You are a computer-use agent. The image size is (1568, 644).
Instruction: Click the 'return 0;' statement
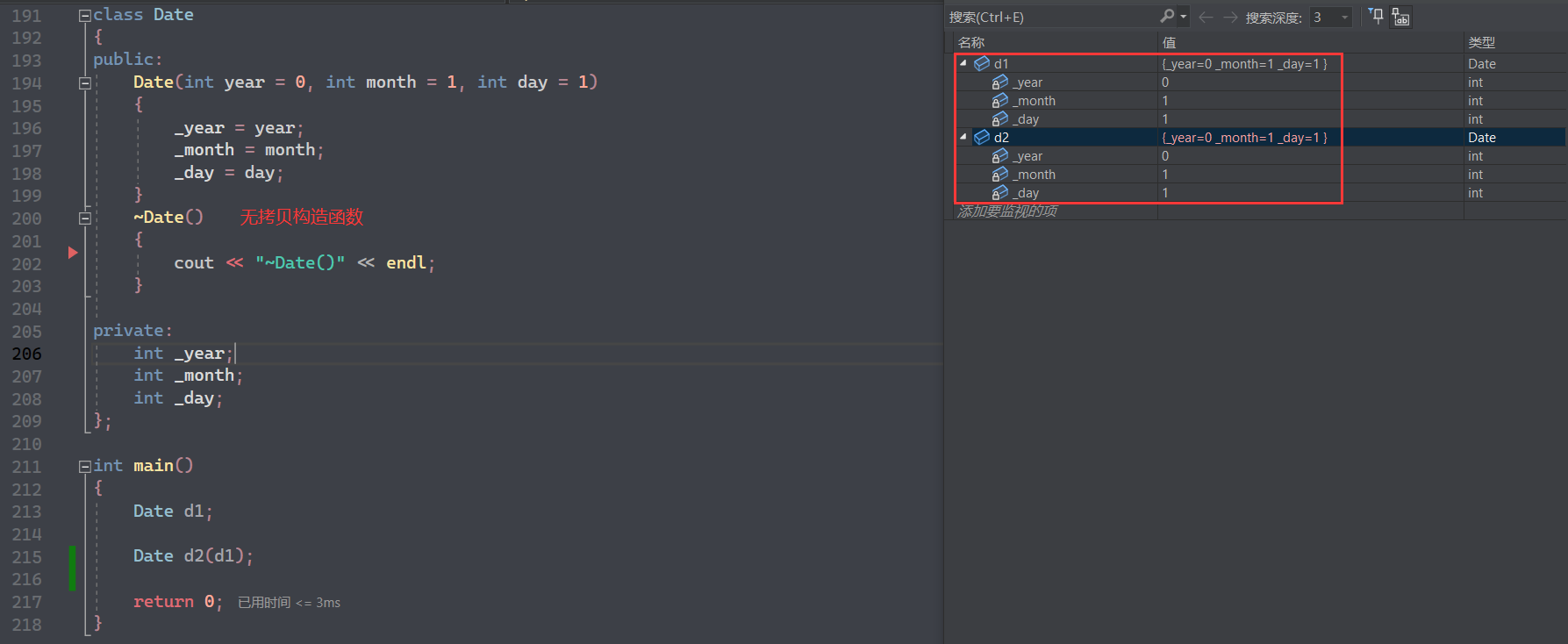click(178, 602)
